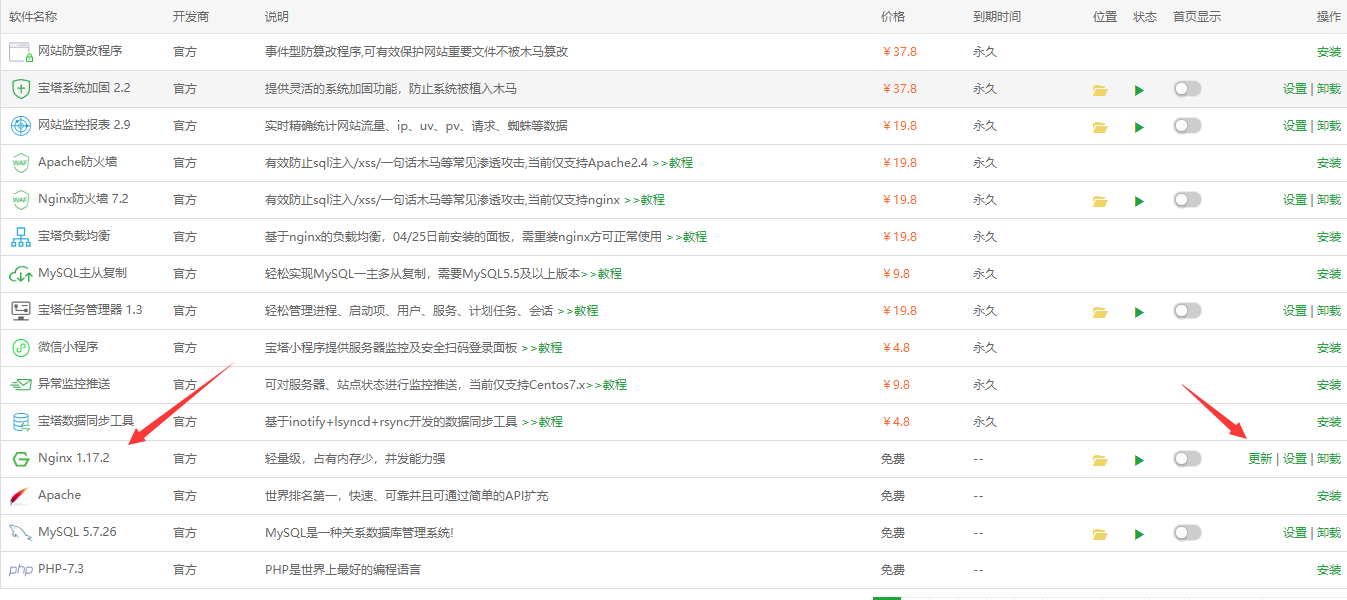Toggle homepage display for 宝塔任务管理器

(x=1187, y=311)
